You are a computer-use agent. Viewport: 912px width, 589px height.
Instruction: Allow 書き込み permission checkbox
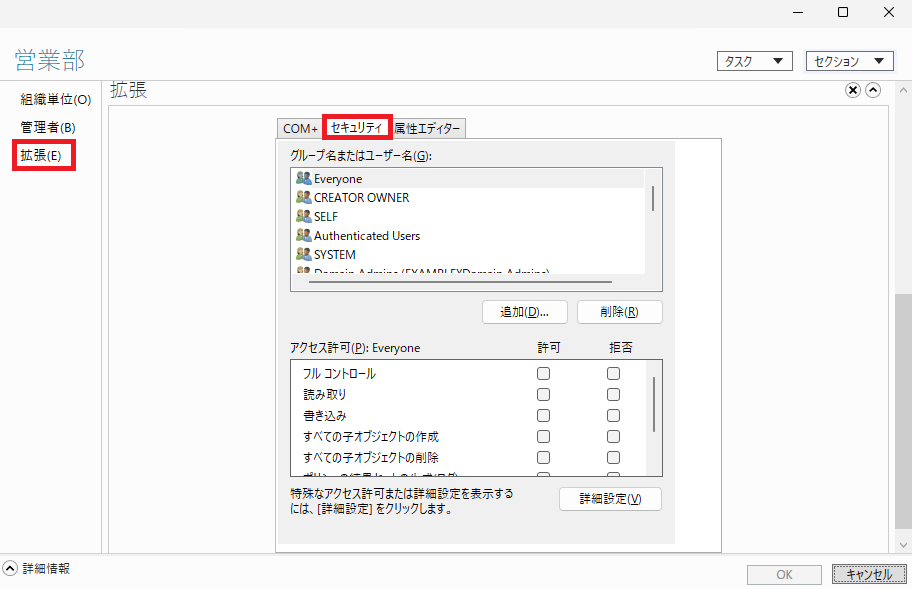click(543, 415)
